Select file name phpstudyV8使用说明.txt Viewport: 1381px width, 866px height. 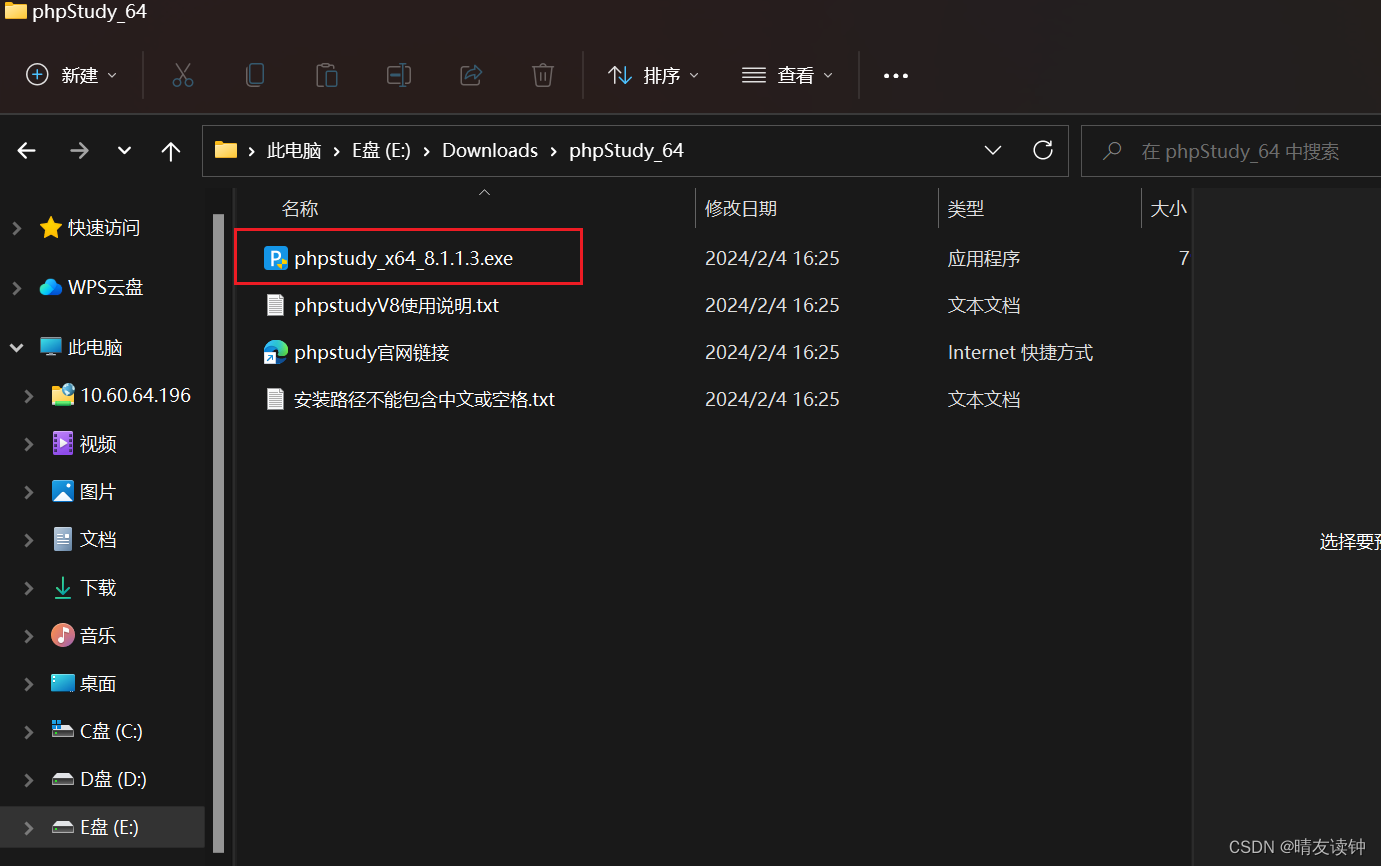coord(397,305)
